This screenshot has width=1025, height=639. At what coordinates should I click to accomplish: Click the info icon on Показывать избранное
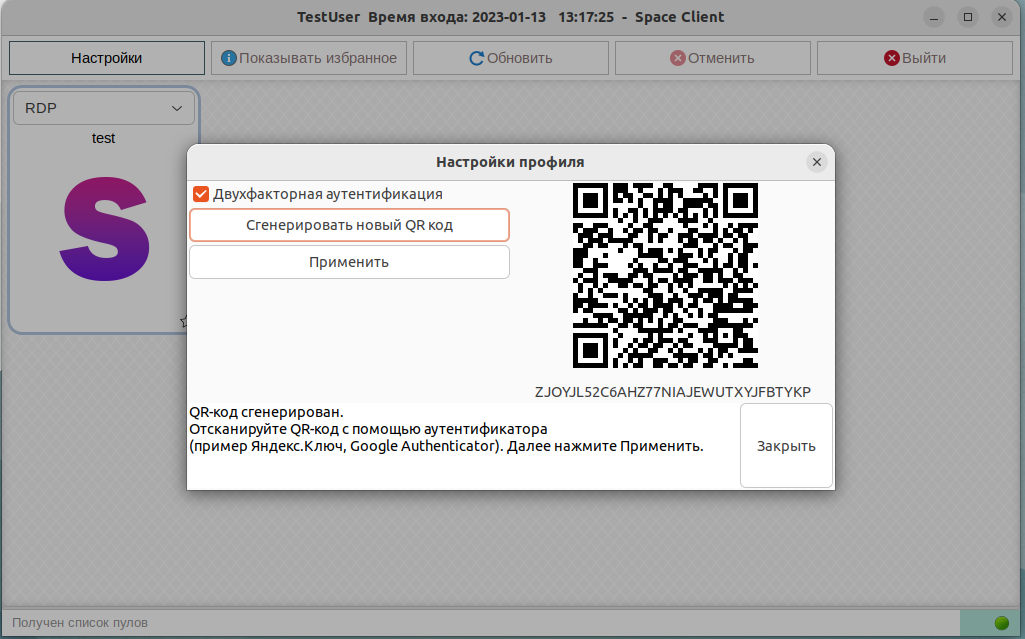[229, 58]
